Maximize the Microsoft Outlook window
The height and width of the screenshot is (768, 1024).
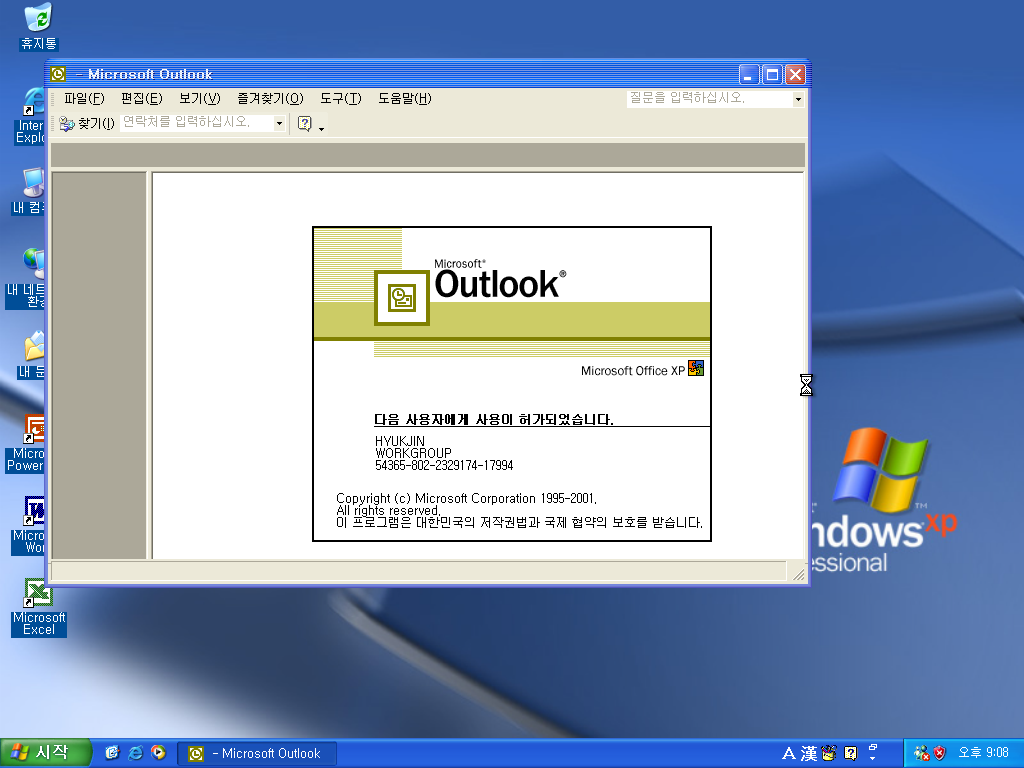772,74
